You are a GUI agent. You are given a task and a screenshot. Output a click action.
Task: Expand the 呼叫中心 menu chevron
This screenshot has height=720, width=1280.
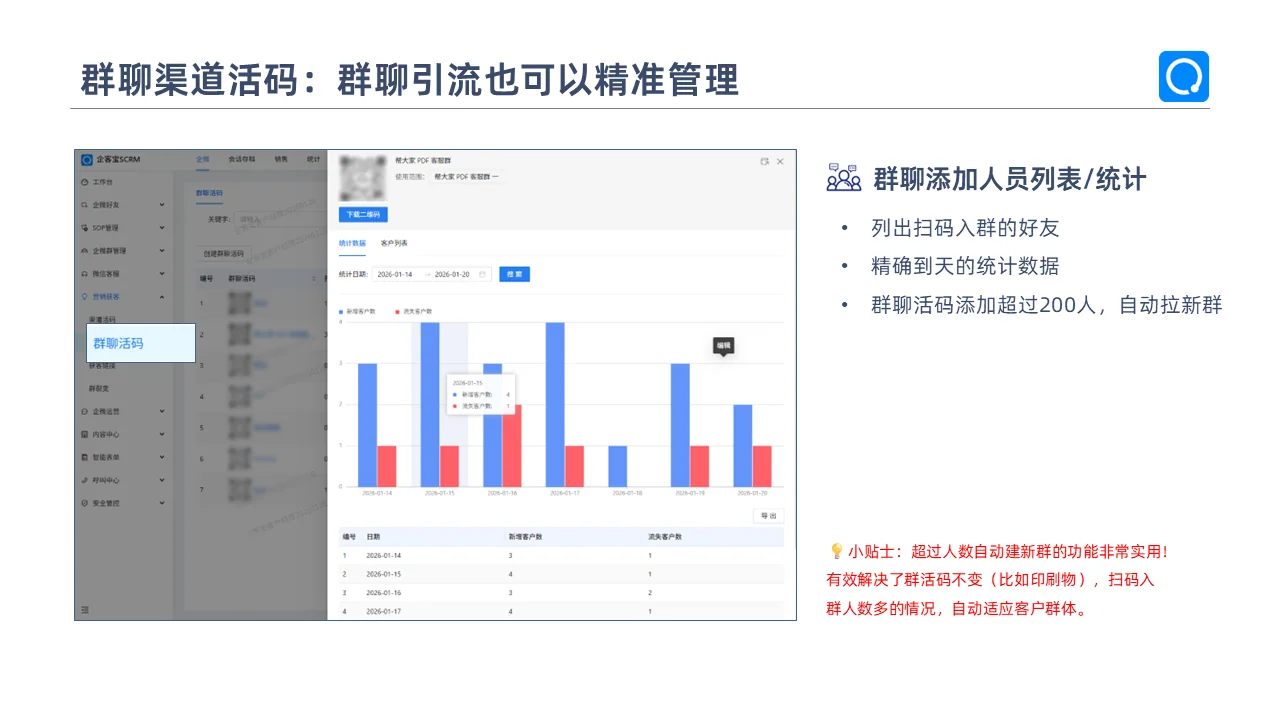pyautogui.click(x=162, y=480)
